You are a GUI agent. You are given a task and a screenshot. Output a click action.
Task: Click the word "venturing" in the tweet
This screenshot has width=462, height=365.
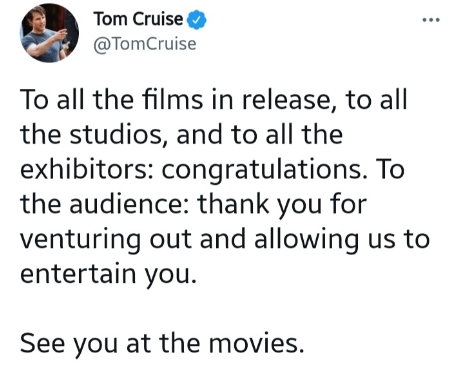80,239
